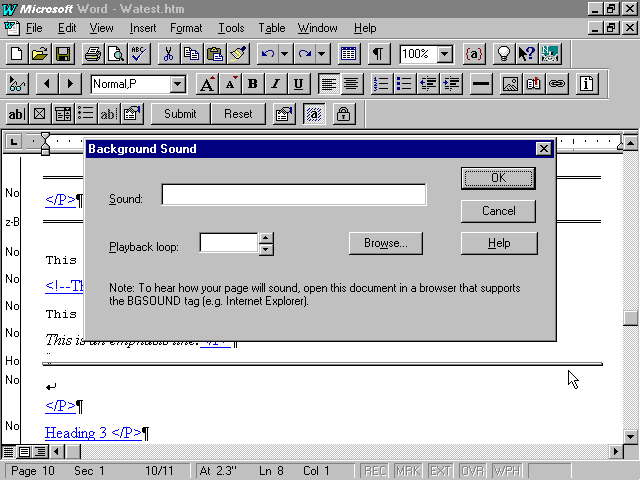
Task: Expand the Normal,P style dropdown
Action: 177,84
